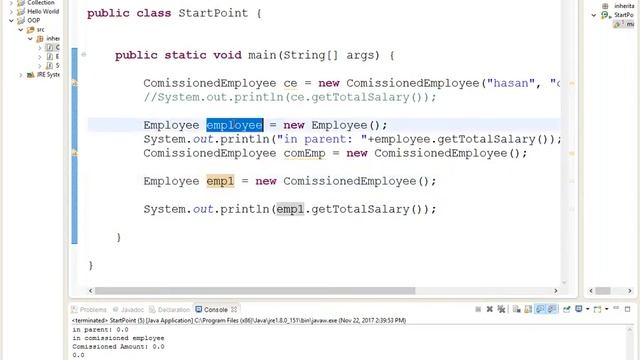The image size is (640, 360).
Task: Switch to the Problems tab
Action: click(89, 310)
